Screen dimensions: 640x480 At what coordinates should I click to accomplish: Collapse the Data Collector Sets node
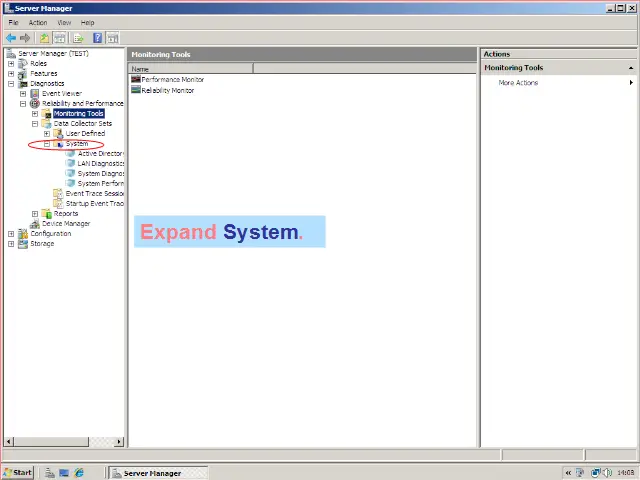[x=35, y=124]
